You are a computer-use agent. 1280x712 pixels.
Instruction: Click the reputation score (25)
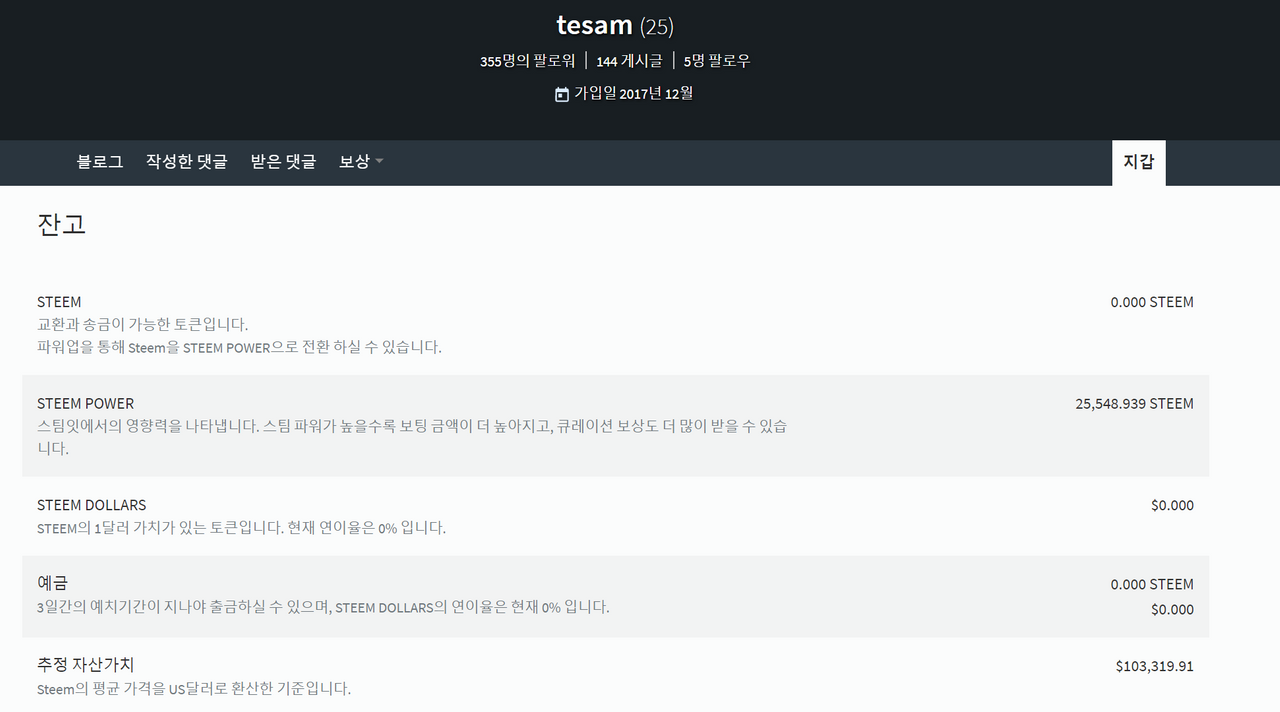click(657, 27)
